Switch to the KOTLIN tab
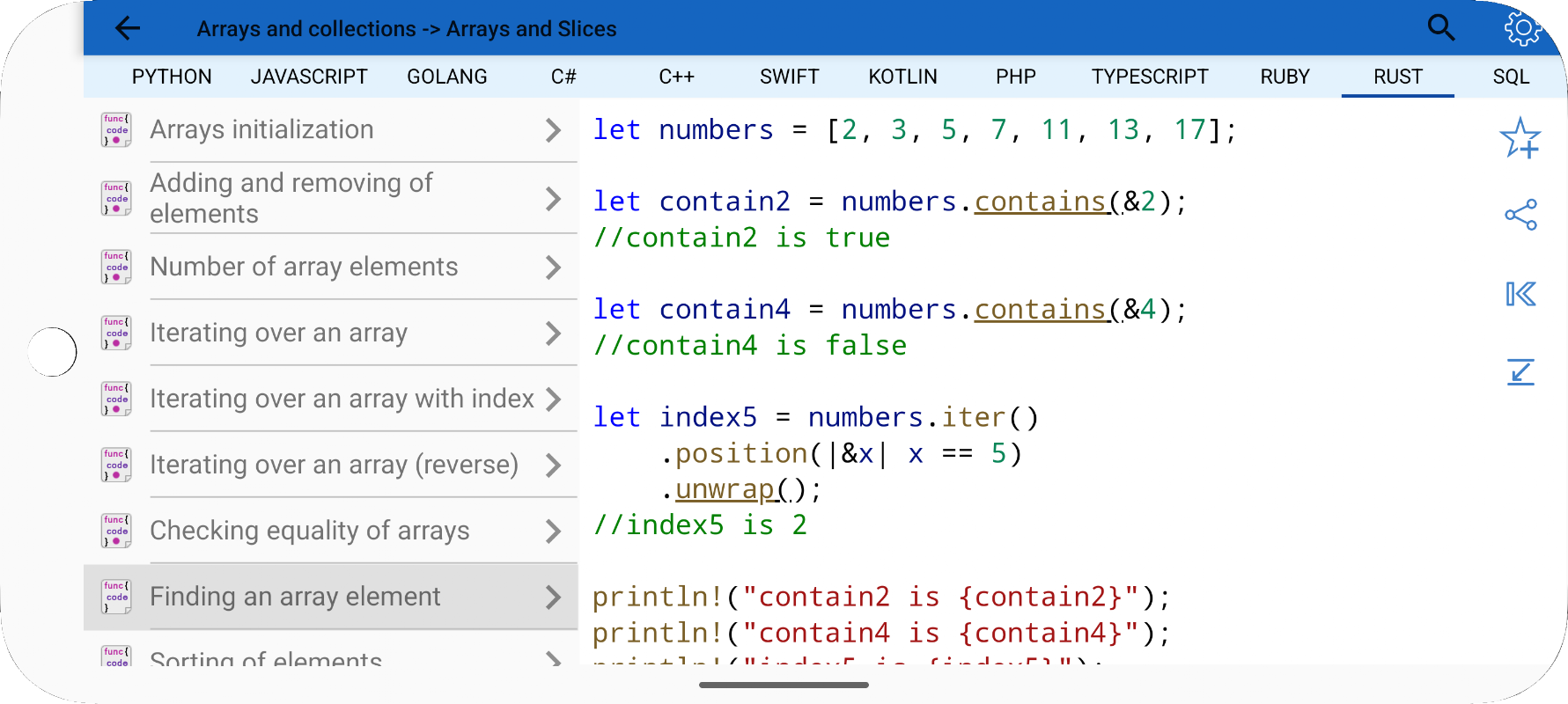 902,77
